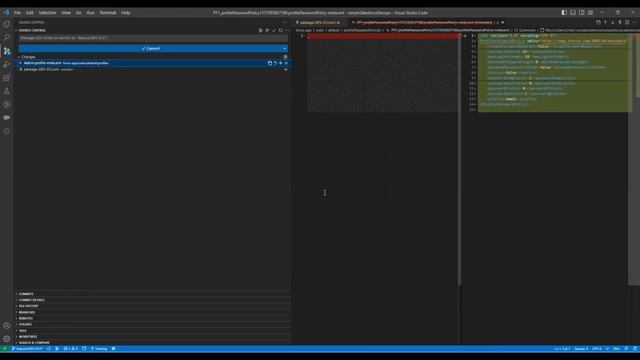
Task: Expand the Search & Compare section
Action: (33, 343)
